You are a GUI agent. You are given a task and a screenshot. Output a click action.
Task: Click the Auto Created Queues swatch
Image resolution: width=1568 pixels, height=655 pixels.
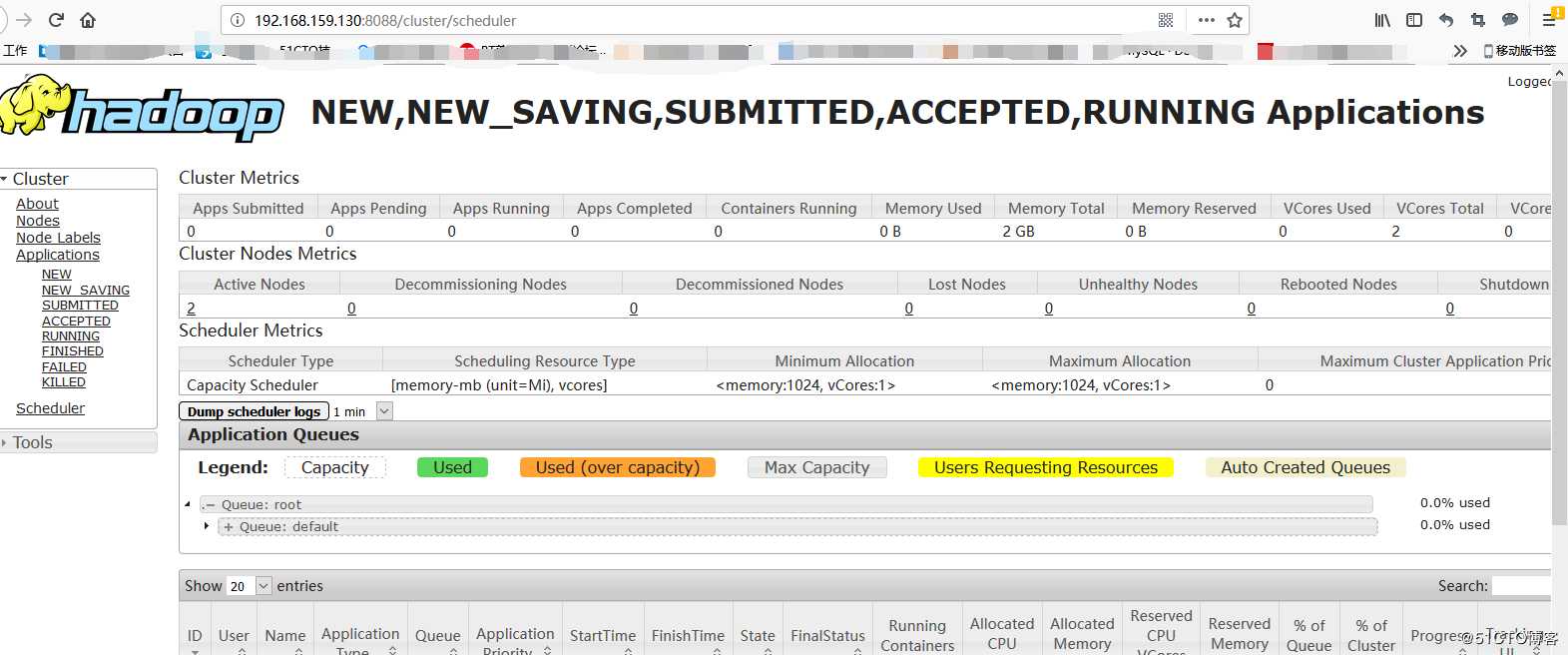pos(1306,467)
